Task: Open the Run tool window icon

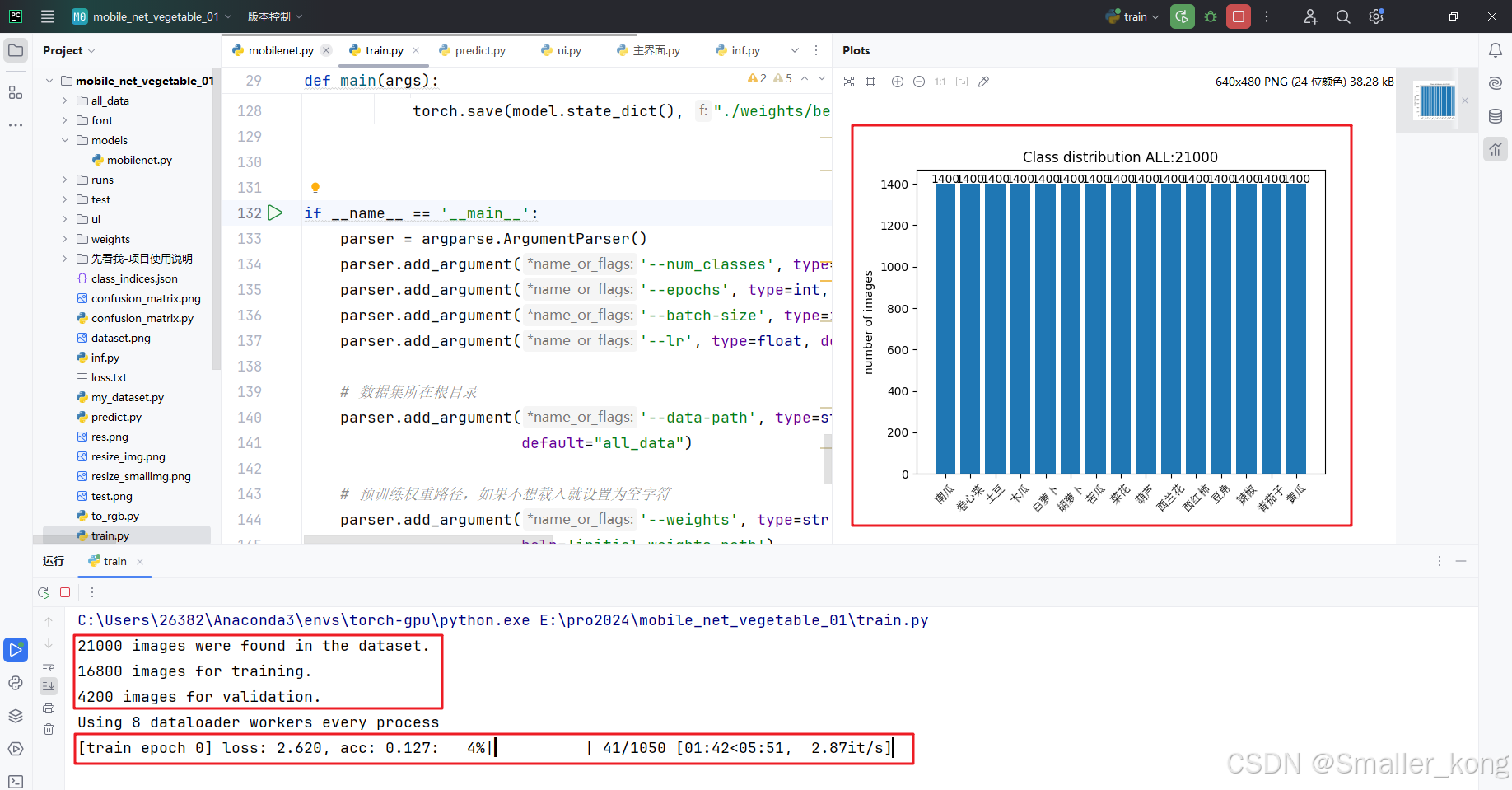Action: (16, 650)
